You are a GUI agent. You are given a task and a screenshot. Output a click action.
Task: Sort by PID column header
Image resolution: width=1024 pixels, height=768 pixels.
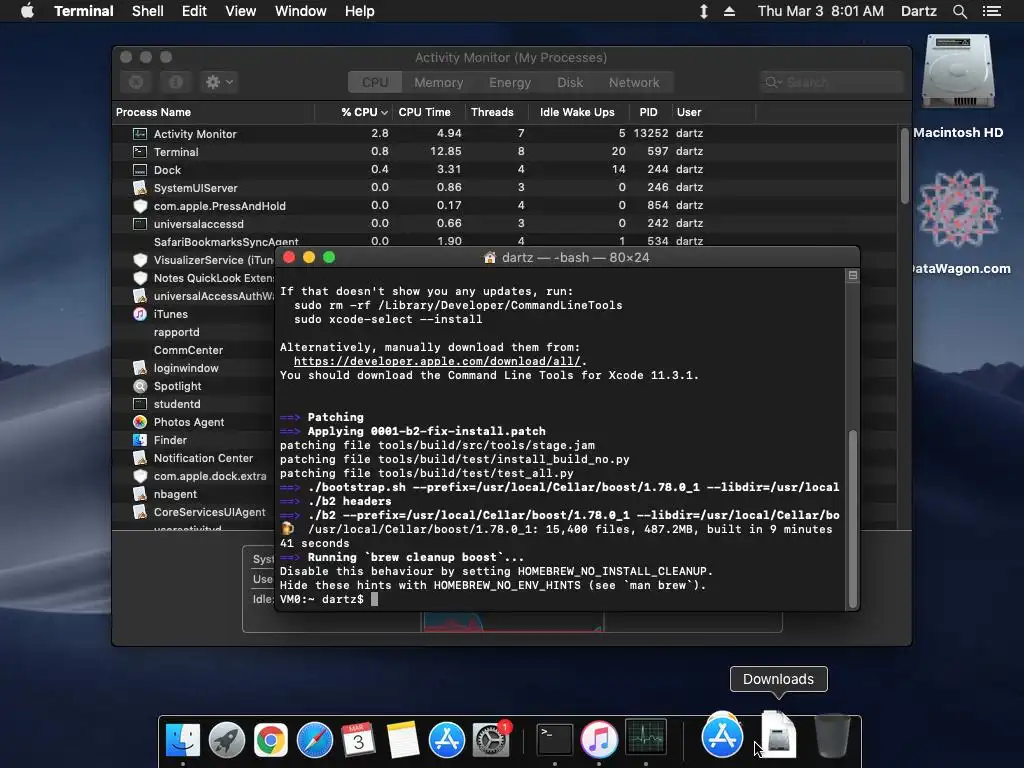coord(648,112)
